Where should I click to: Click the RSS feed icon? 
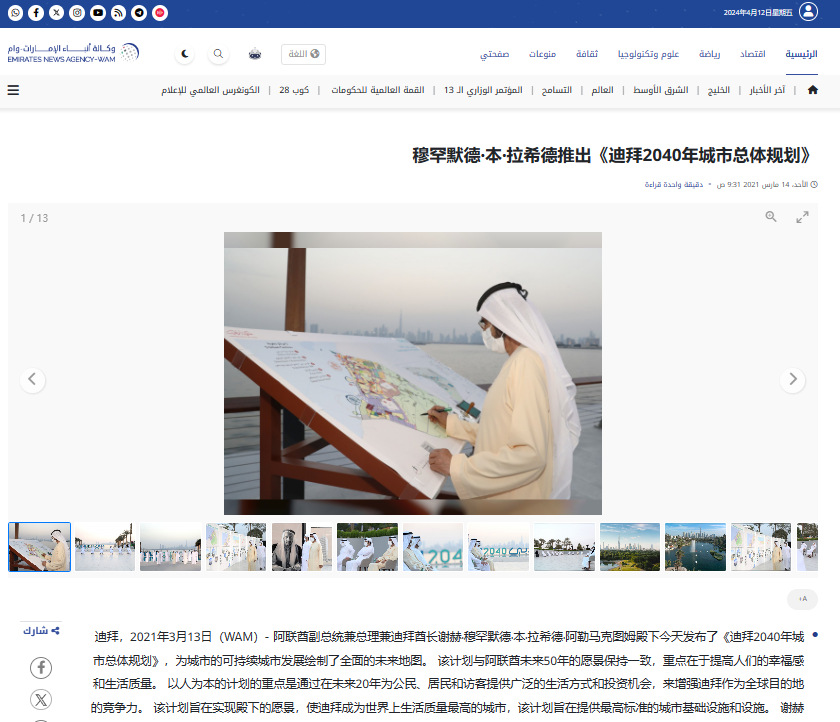point(118,13)
